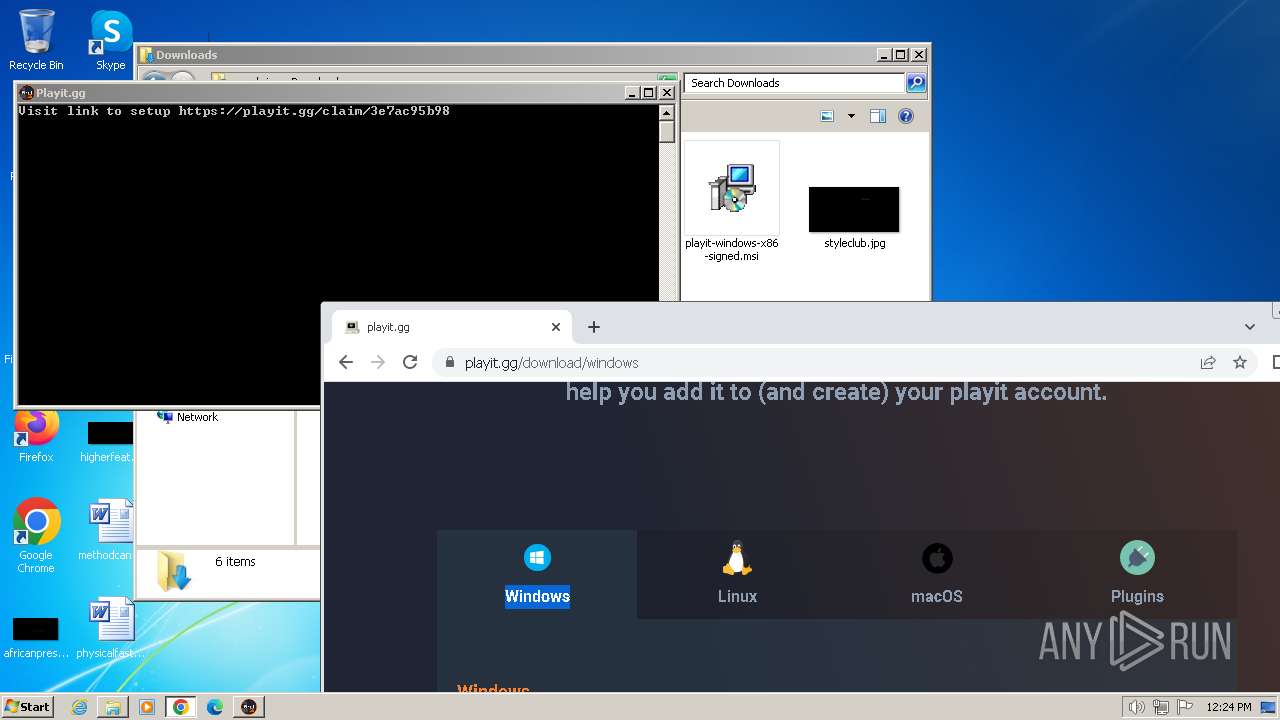Open Windows Explorer taskbar icon
Image resolution: width=1280 pixels, height=720 pixels.
pos(113,707)
